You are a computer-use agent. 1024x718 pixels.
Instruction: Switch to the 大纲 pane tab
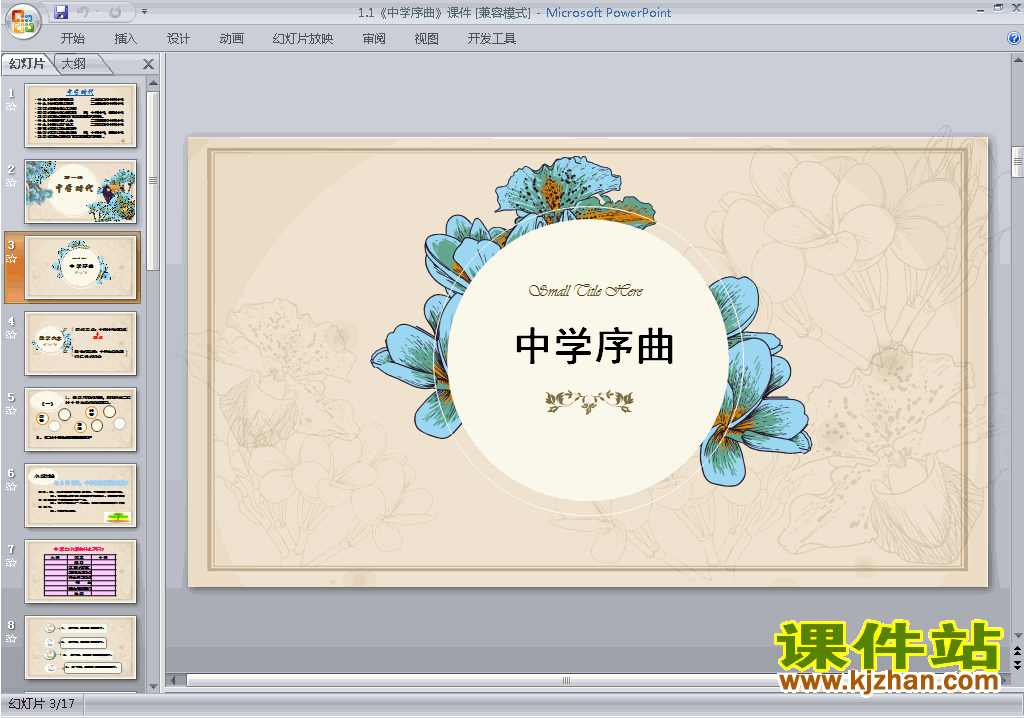tap(73, 63)
